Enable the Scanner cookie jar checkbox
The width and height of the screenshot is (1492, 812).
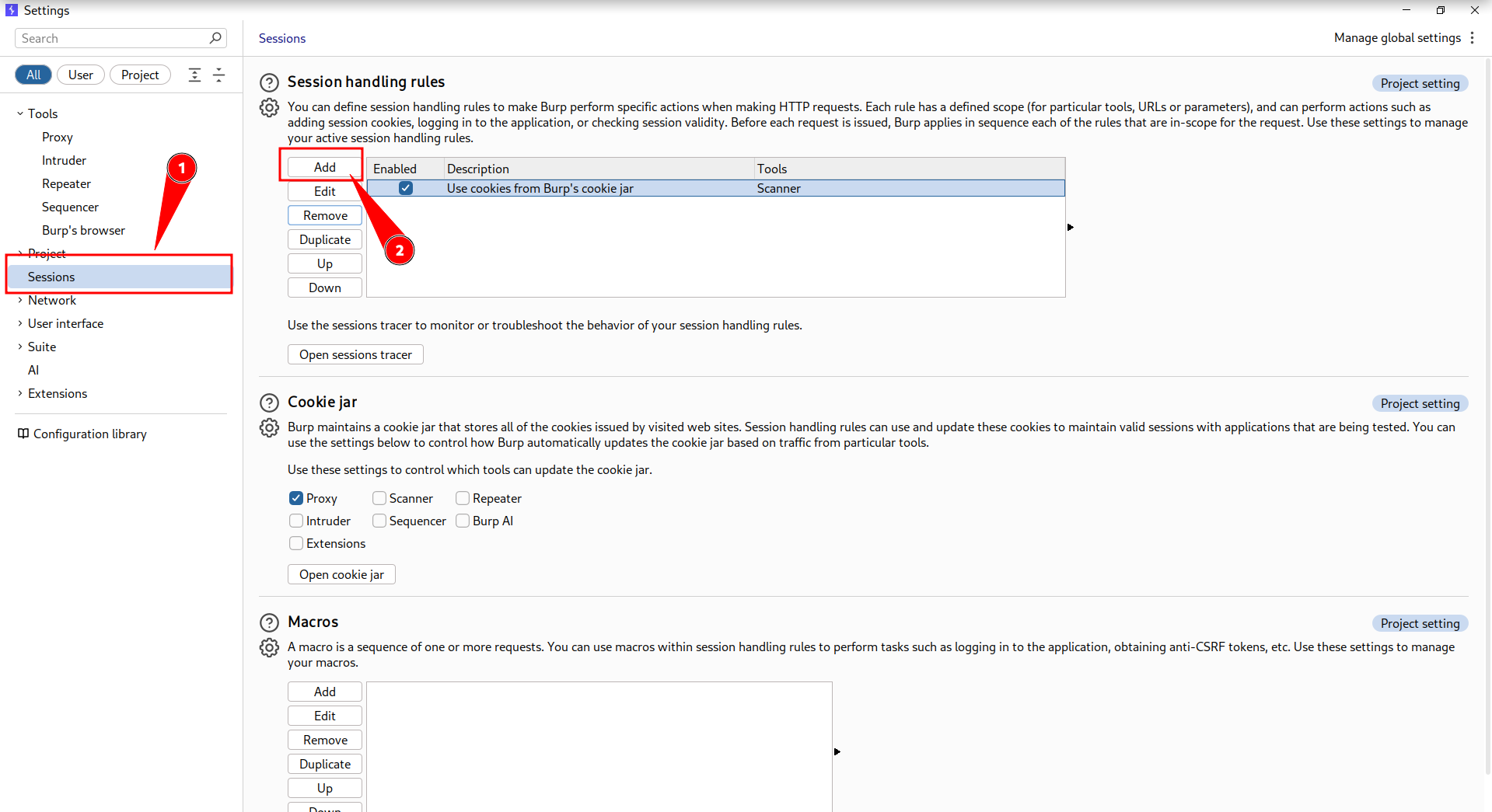pyautogui.click(x=379, y=498)
